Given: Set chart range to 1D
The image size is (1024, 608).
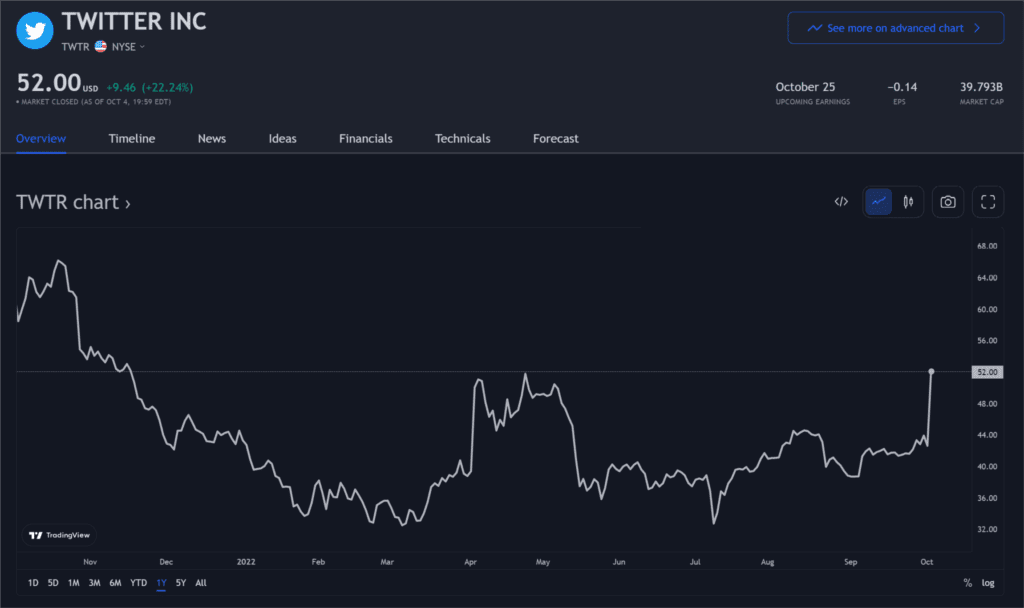Looking at the screenshot, I should [33, 583].
